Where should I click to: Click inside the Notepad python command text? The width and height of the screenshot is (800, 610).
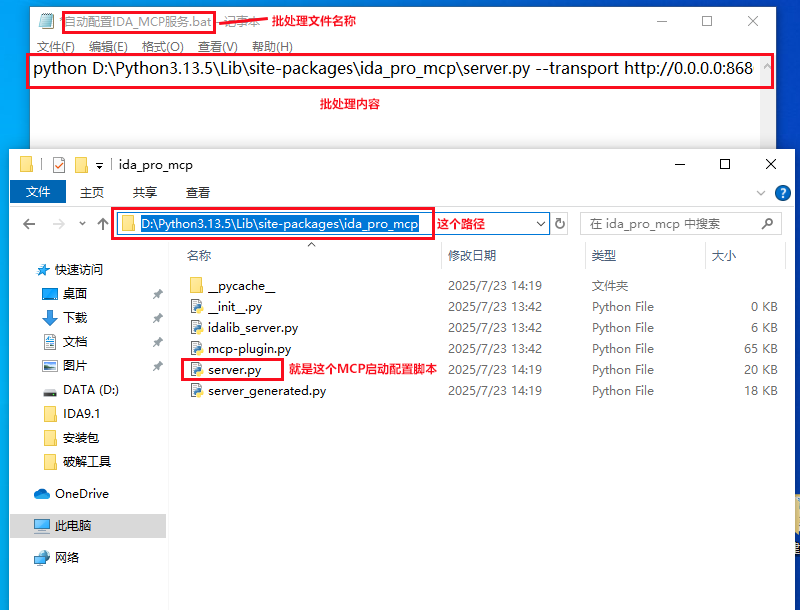pyautogui.click(x=393, y=68)
